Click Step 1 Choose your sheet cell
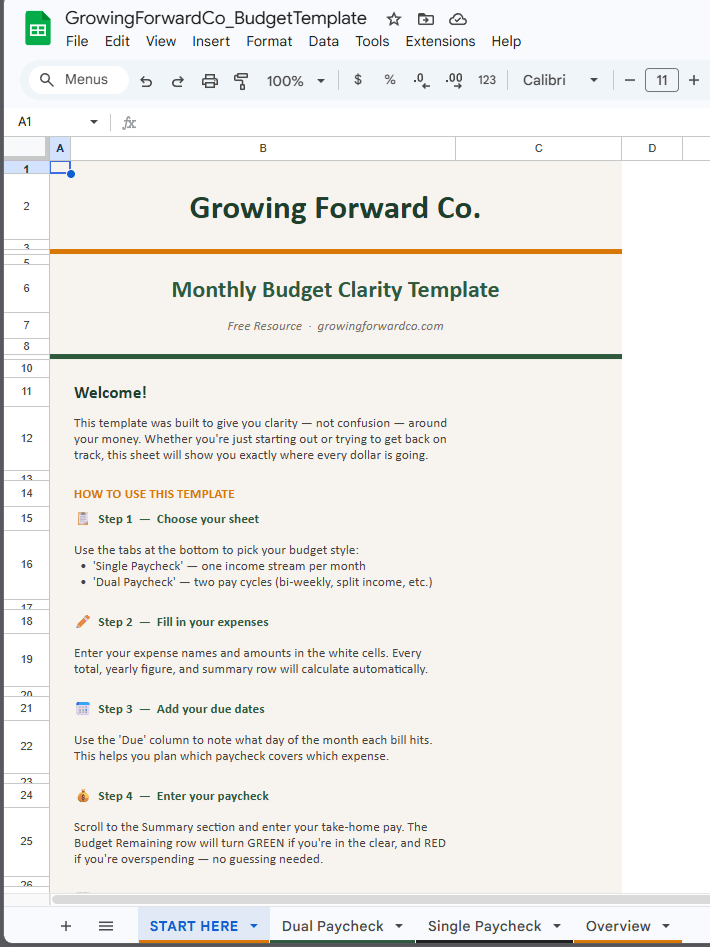The height and width of the screenshot is (947, 710). 167,519
